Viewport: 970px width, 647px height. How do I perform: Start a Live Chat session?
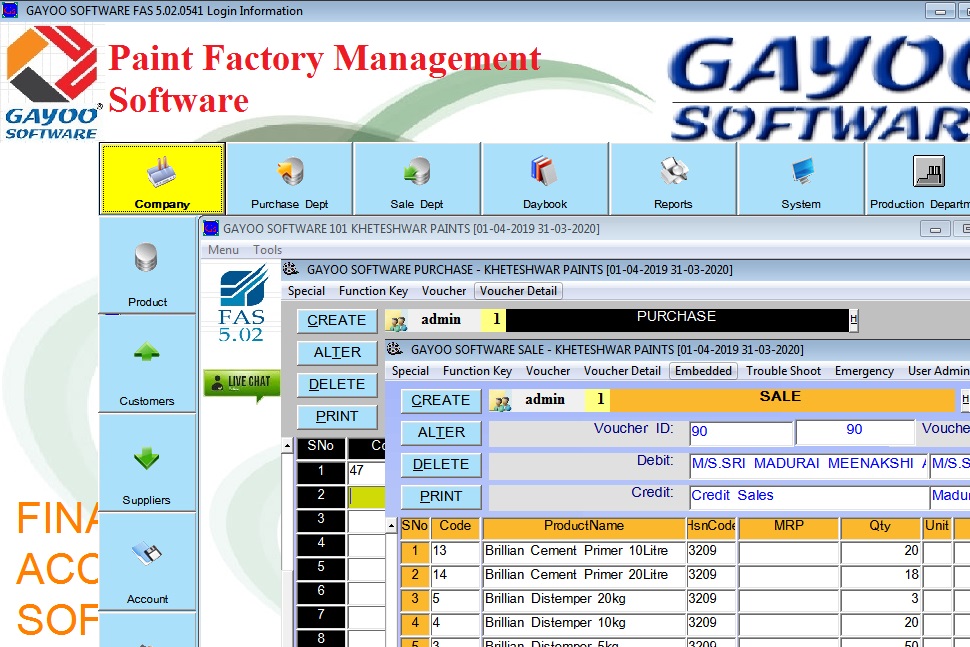(x=242, y=383)
